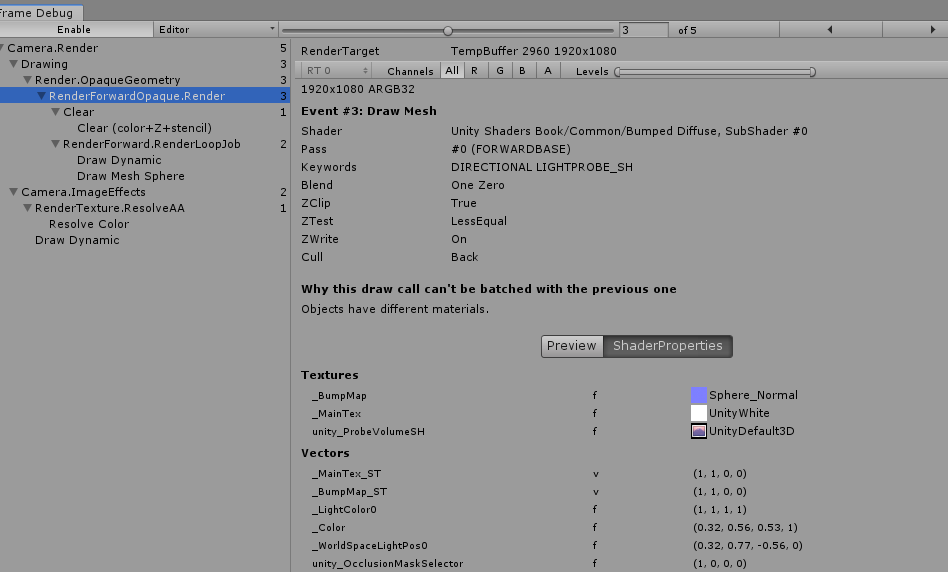The width and height of the screenshot is (948, 572).
Task: Switch to the Preview tab
Action: click(572, 346)
